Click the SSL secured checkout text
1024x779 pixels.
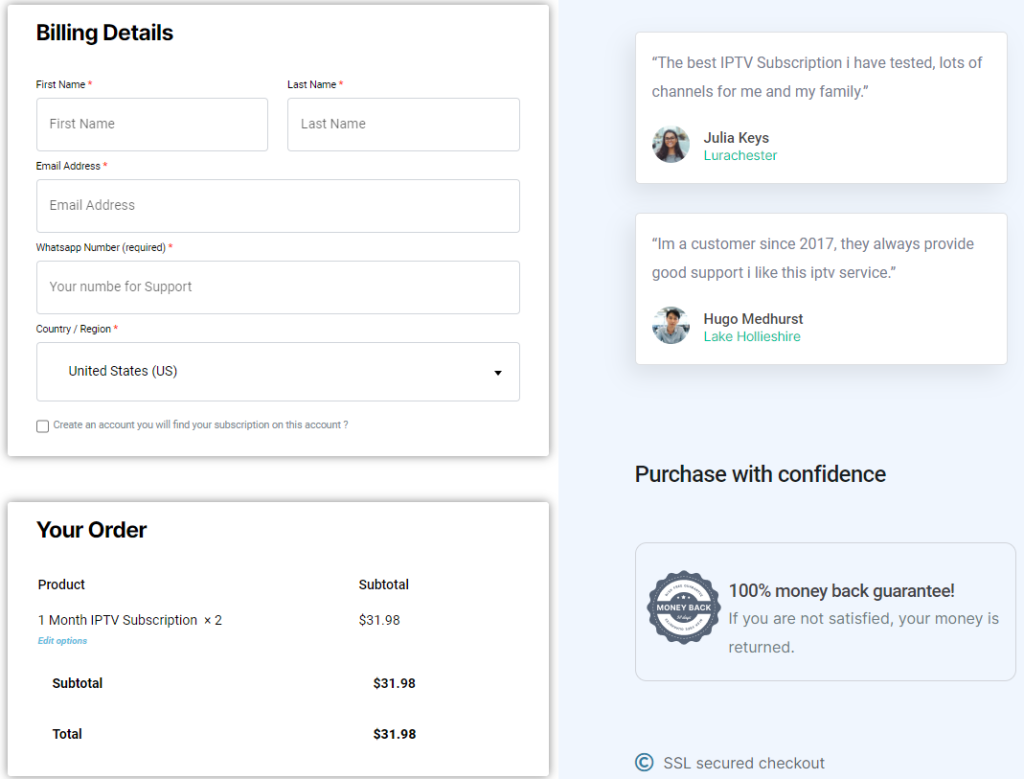[x=744, y=763]
